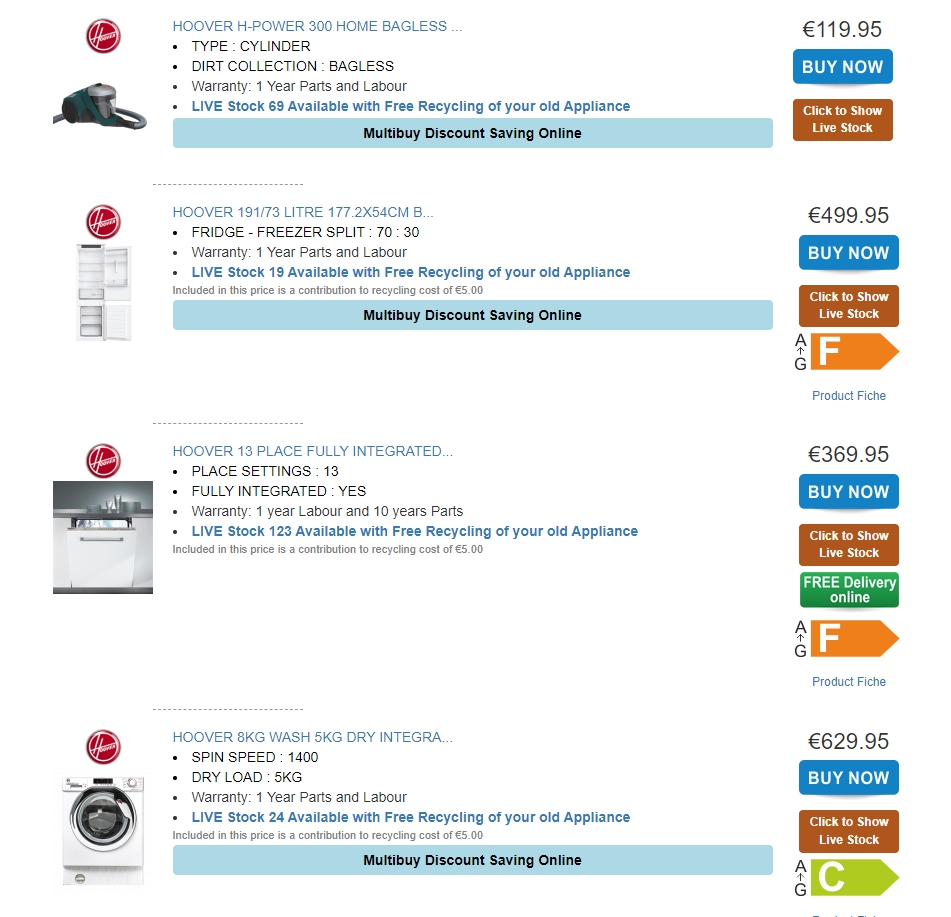Open the integrated dishwasher product image

pos(103,537)
